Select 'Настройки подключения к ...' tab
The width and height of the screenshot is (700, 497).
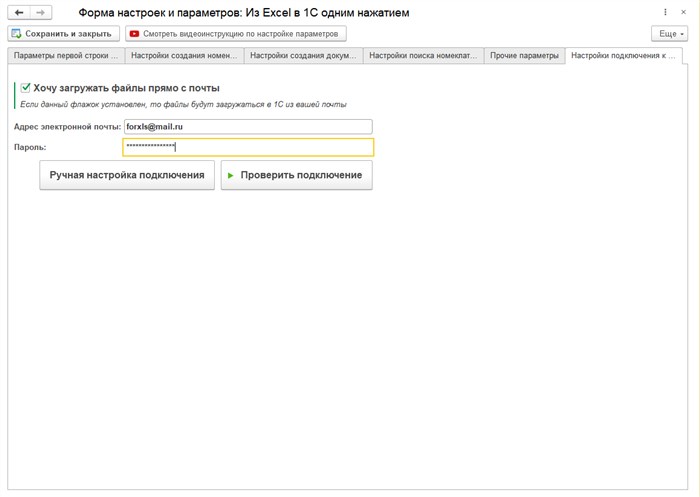[623, 56]
